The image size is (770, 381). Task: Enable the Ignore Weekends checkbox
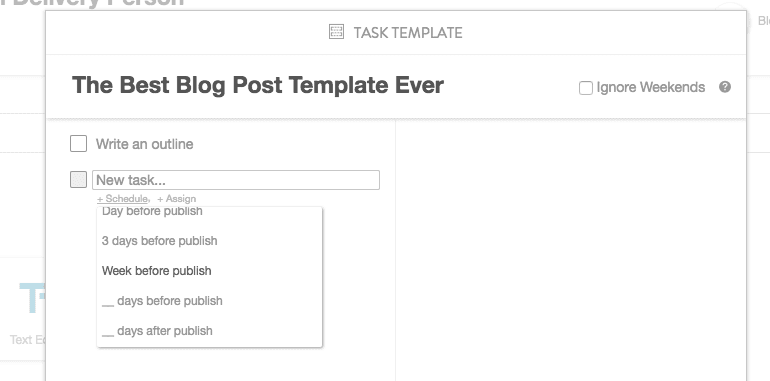586,88
